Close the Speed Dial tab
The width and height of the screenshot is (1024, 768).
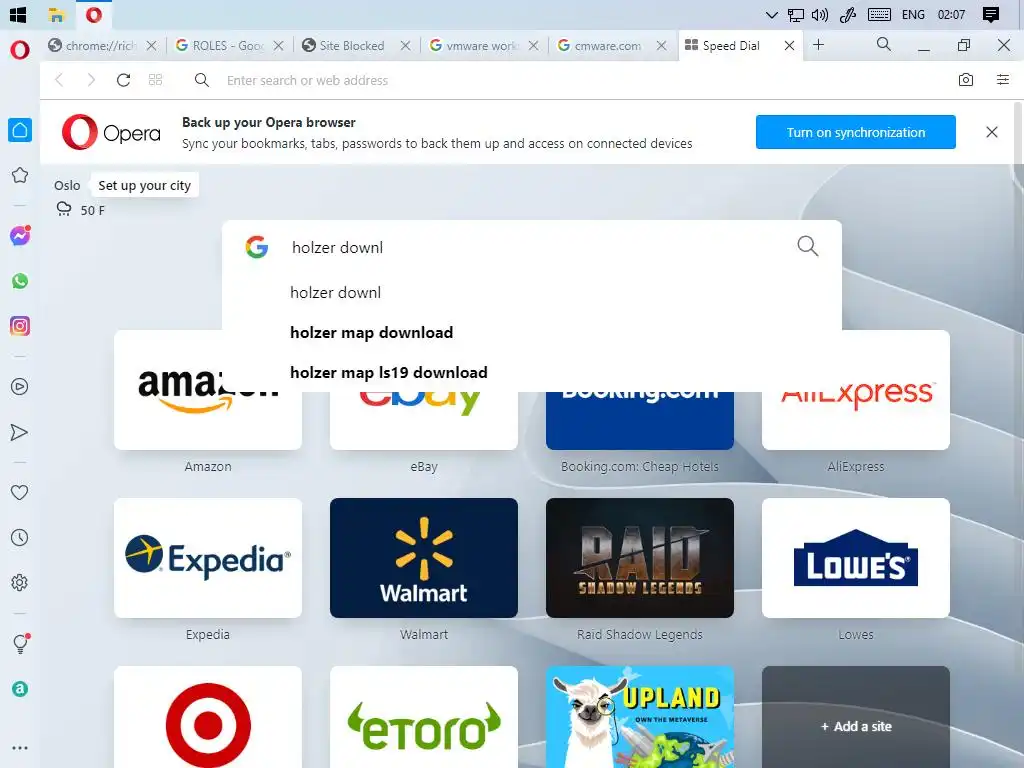tap(789, 46)
